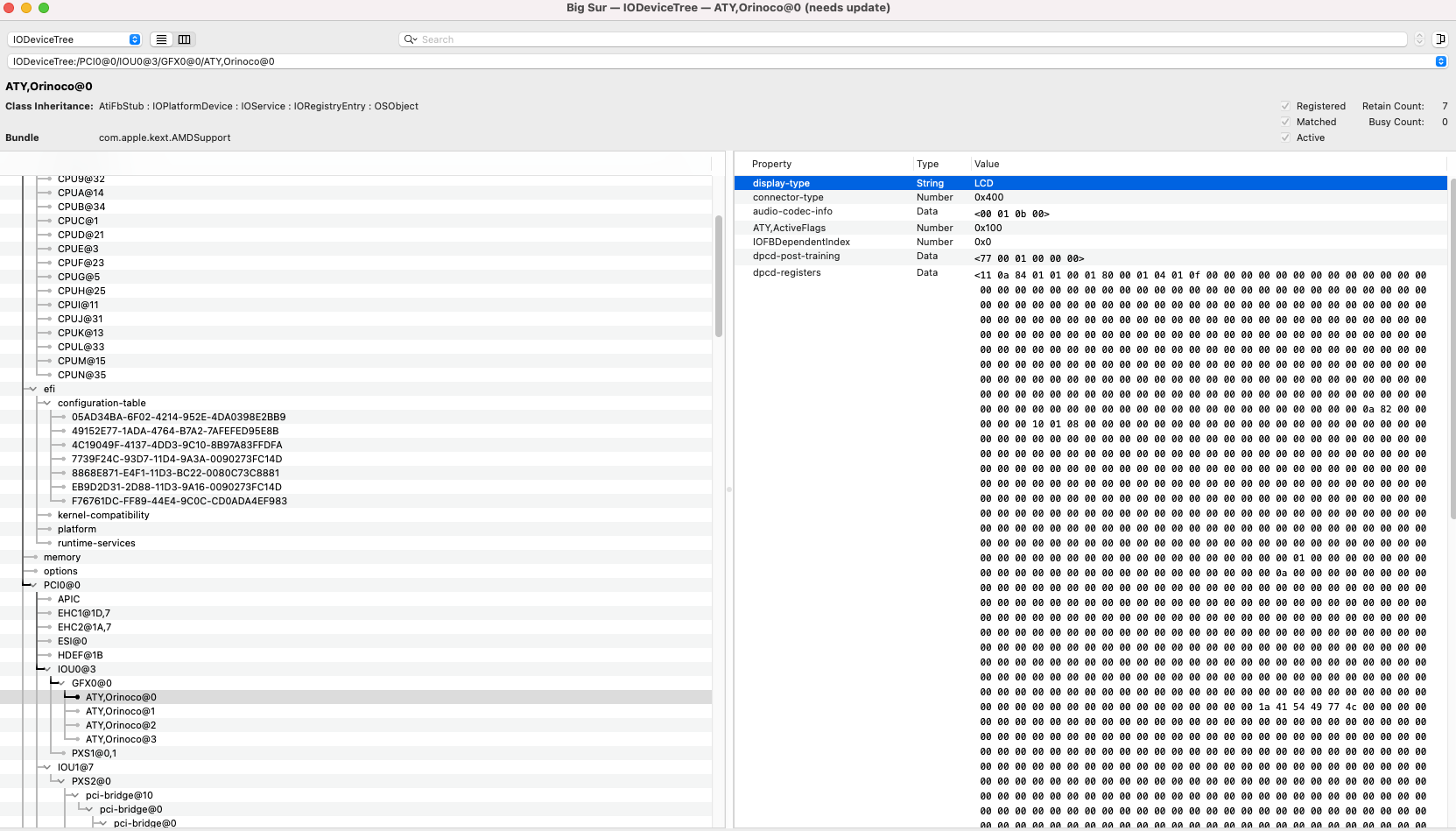Click the device tree vertical scrollbar
The image size is (1456, 831).
click(x=719, y=276)
